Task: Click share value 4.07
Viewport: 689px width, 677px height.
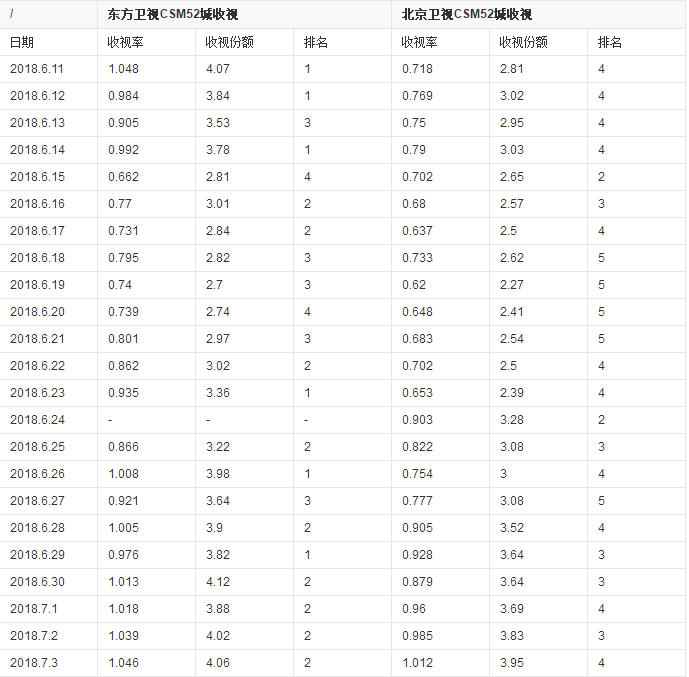Action: (218, 69)
